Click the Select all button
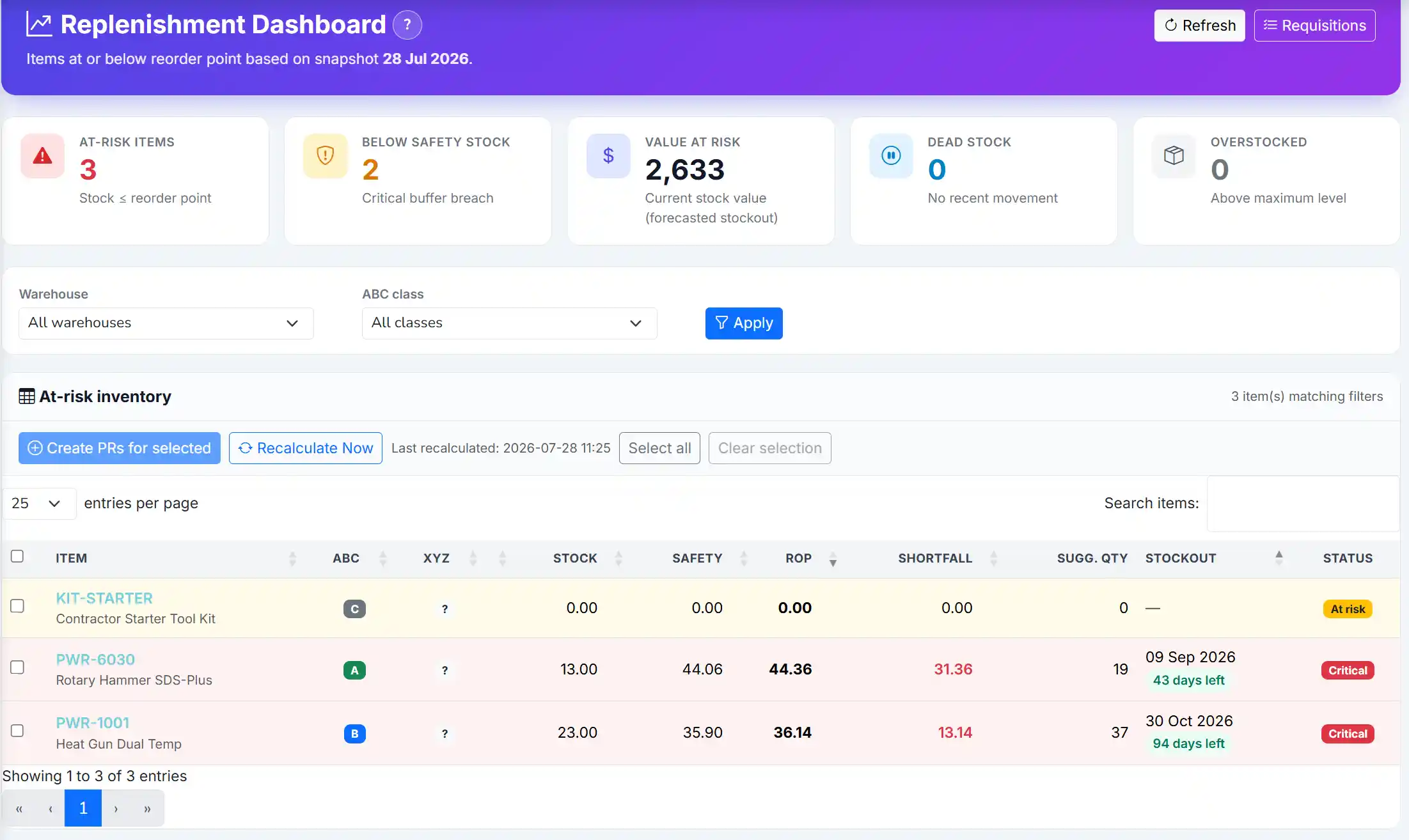 pyautogui.click(x=659, y=448)
